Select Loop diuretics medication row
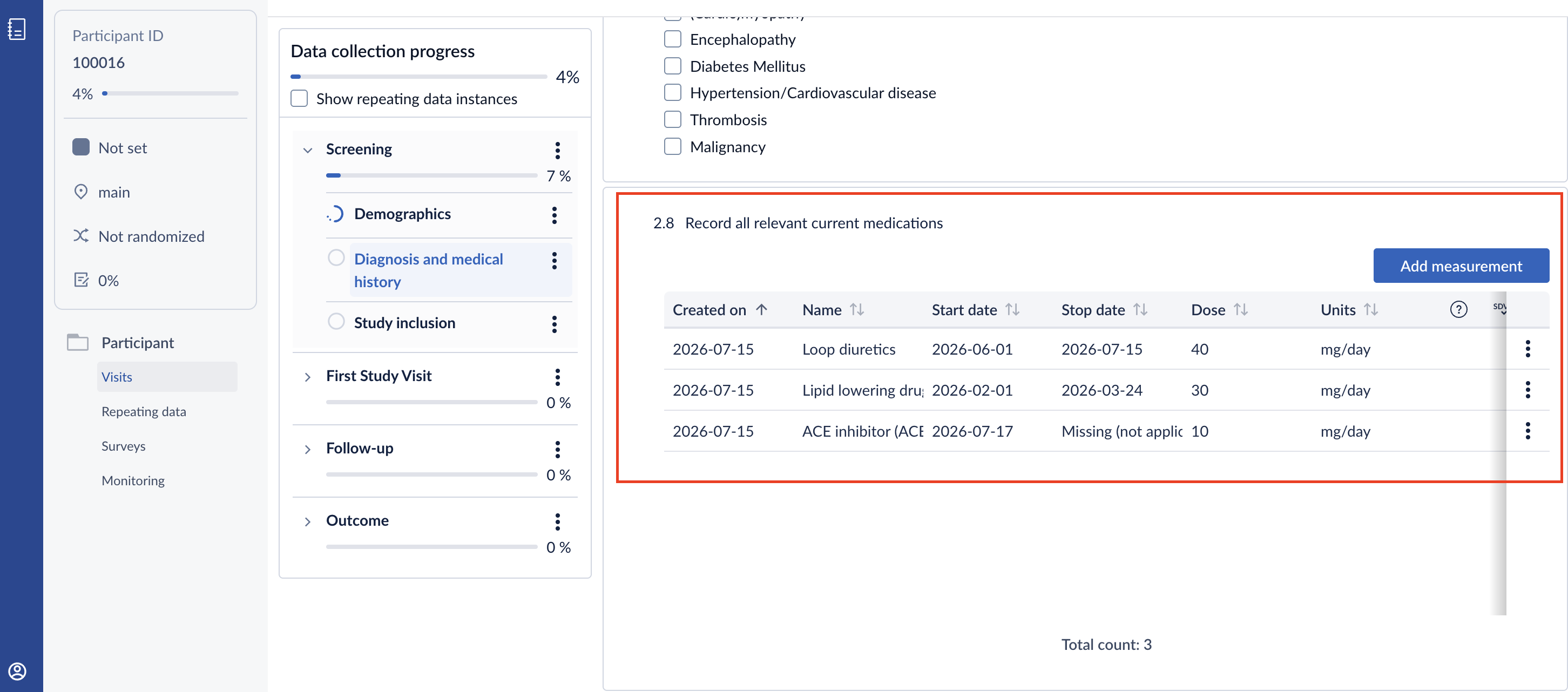This screenshot has height=692, width=1568. coord(1106,349)
